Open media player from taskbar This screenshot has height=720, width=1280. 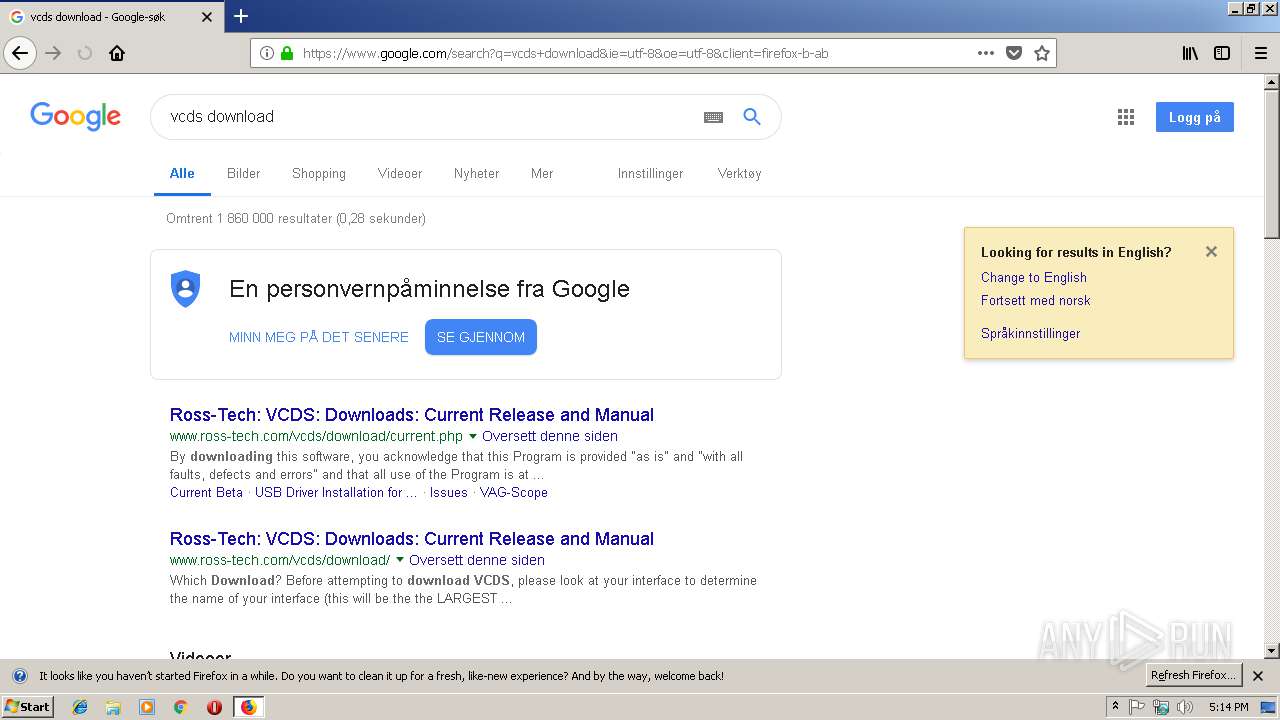[147, 707]
